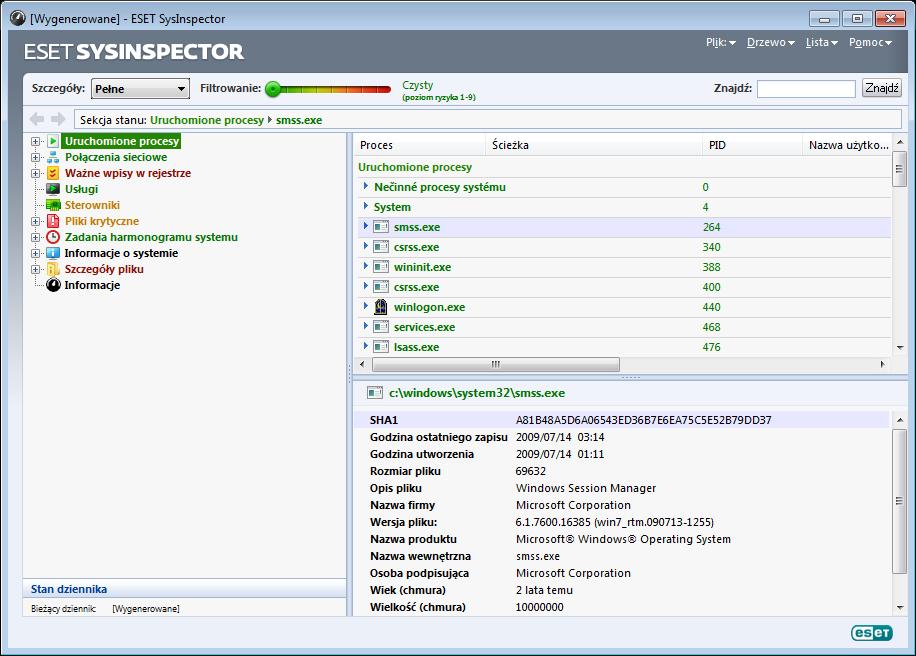This screenshot has width=916, height=656.
Task: Expand the System process row
Action: point(366,206)
